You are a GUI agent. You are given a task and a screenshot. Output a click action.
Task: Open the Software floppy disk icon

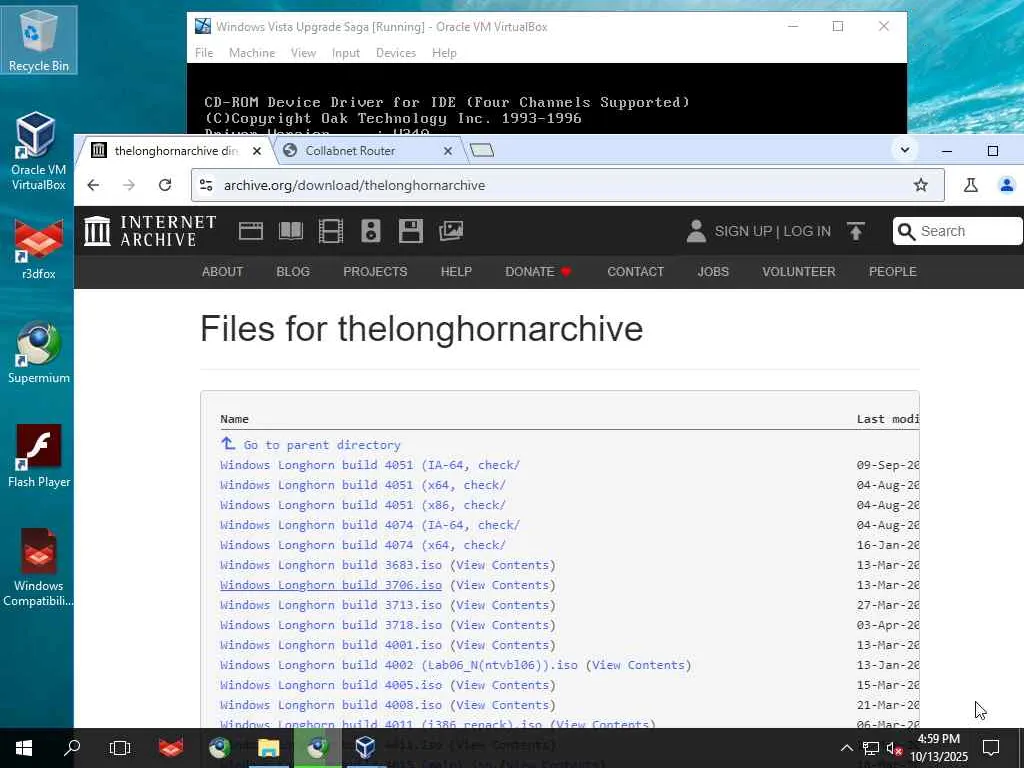click(411, 231)
